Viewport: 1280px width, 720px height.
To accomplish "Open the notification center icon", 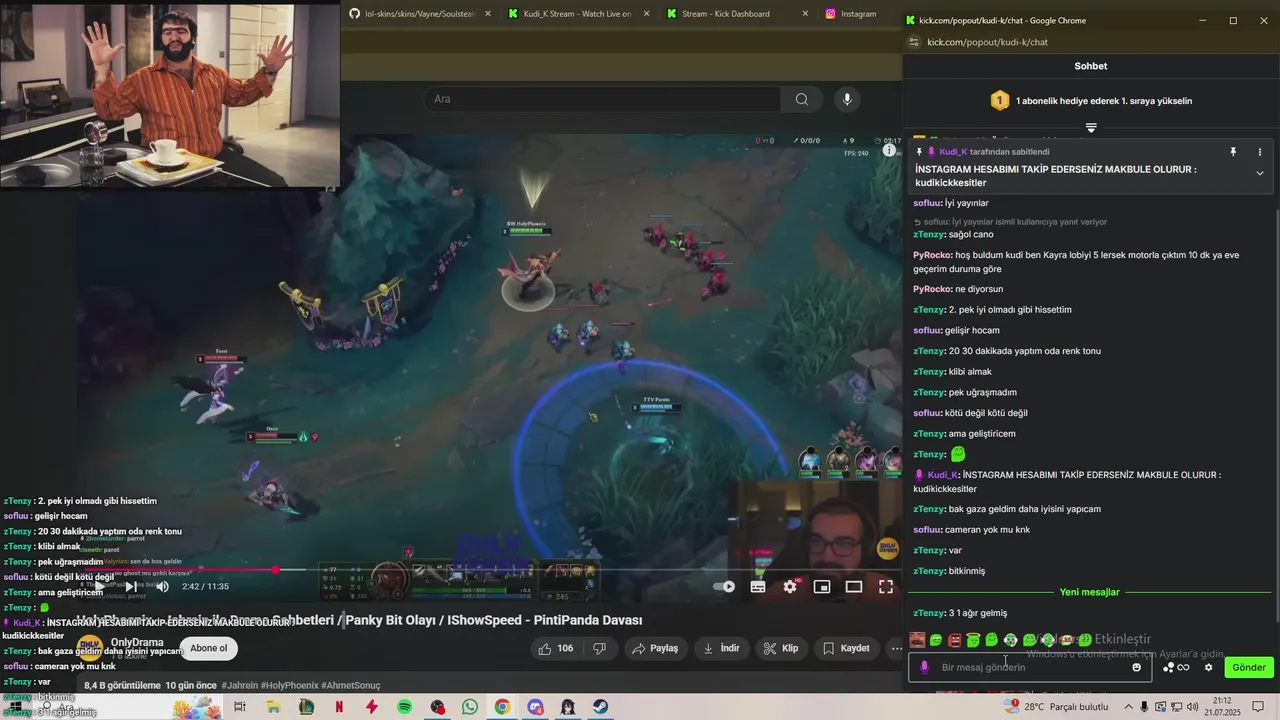I will click(1258, 707).
